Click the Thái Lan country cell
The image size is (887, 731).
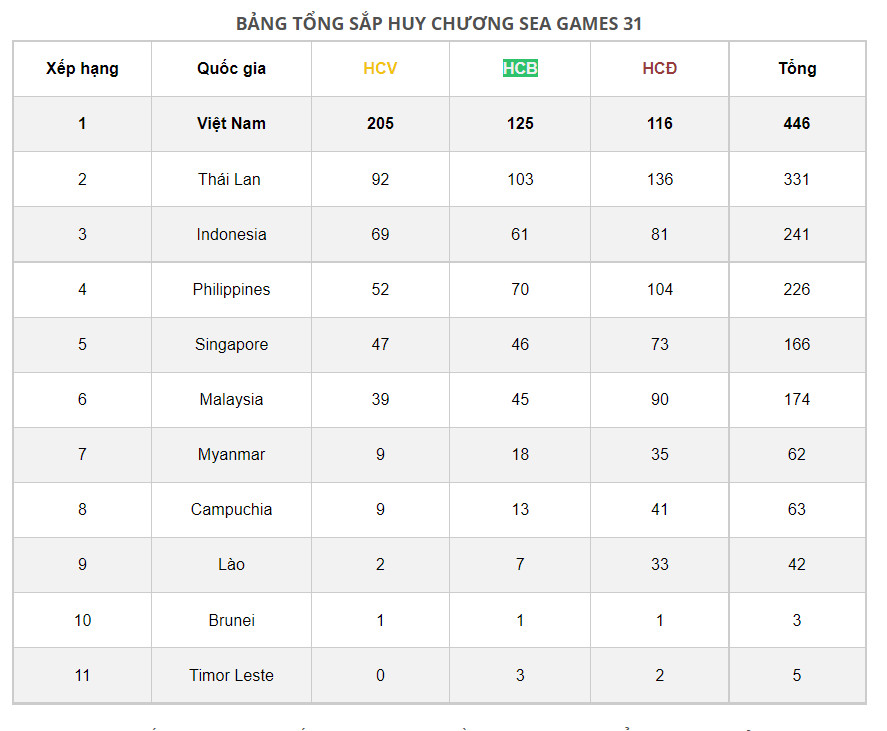click(229, 179)
